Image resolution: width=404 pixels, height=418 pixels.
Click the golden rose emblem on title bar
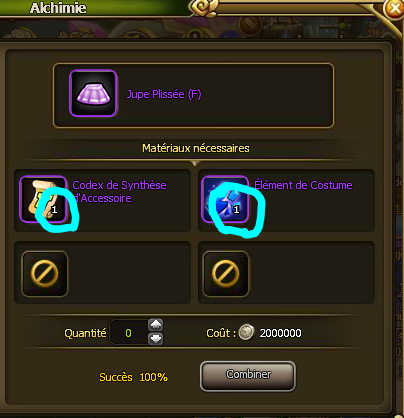(x=204, y=8)
